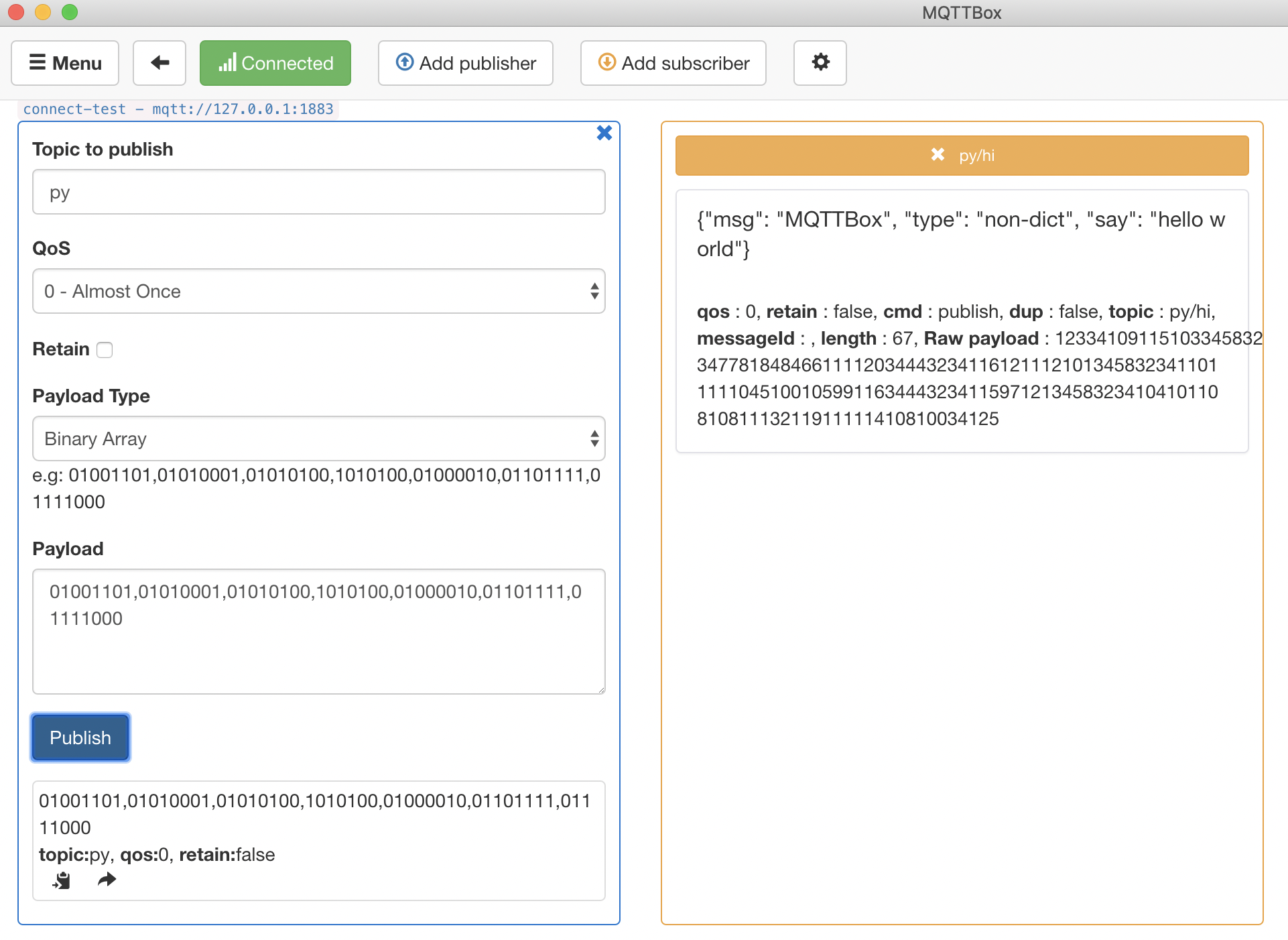Click Add subscriber

[673, 63]
